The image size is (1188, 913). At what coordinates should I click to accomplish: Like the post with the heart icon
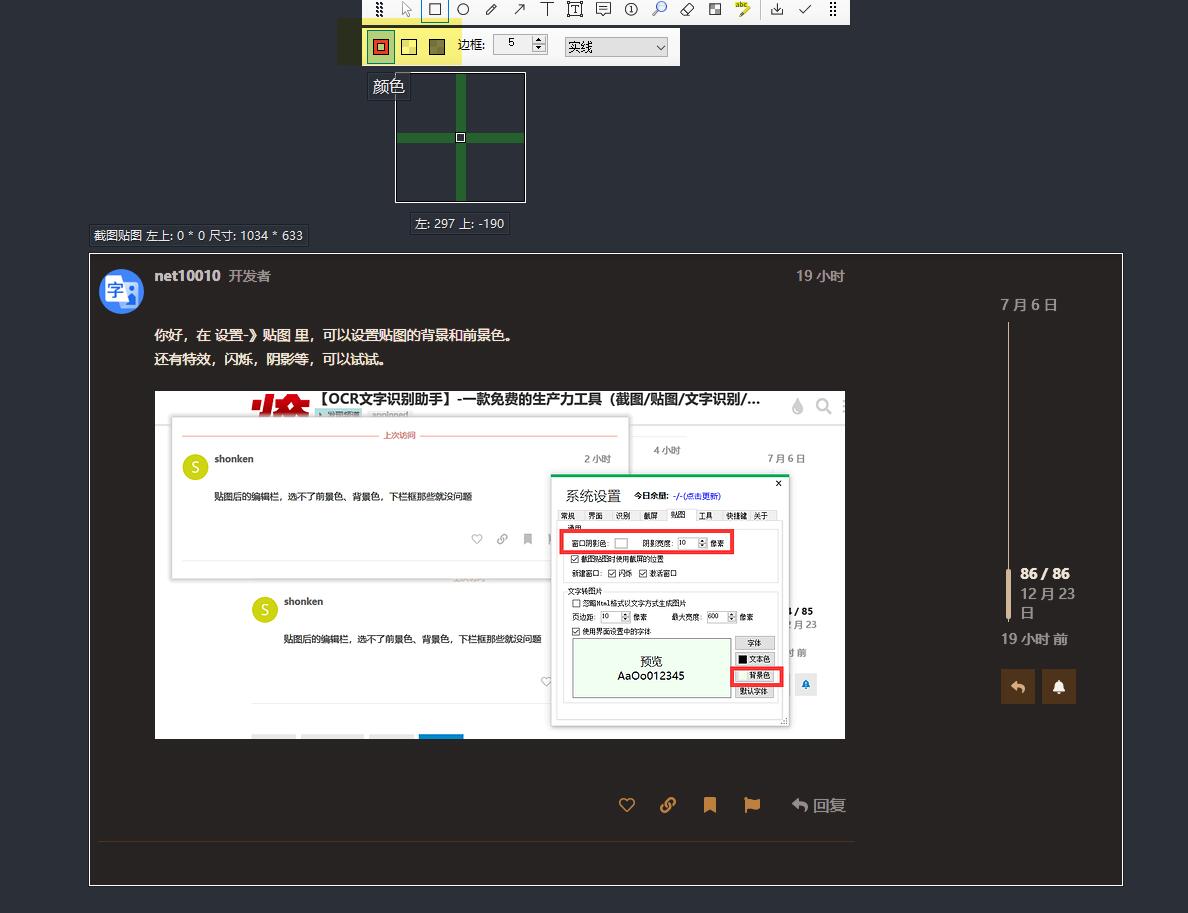point(627,805)
